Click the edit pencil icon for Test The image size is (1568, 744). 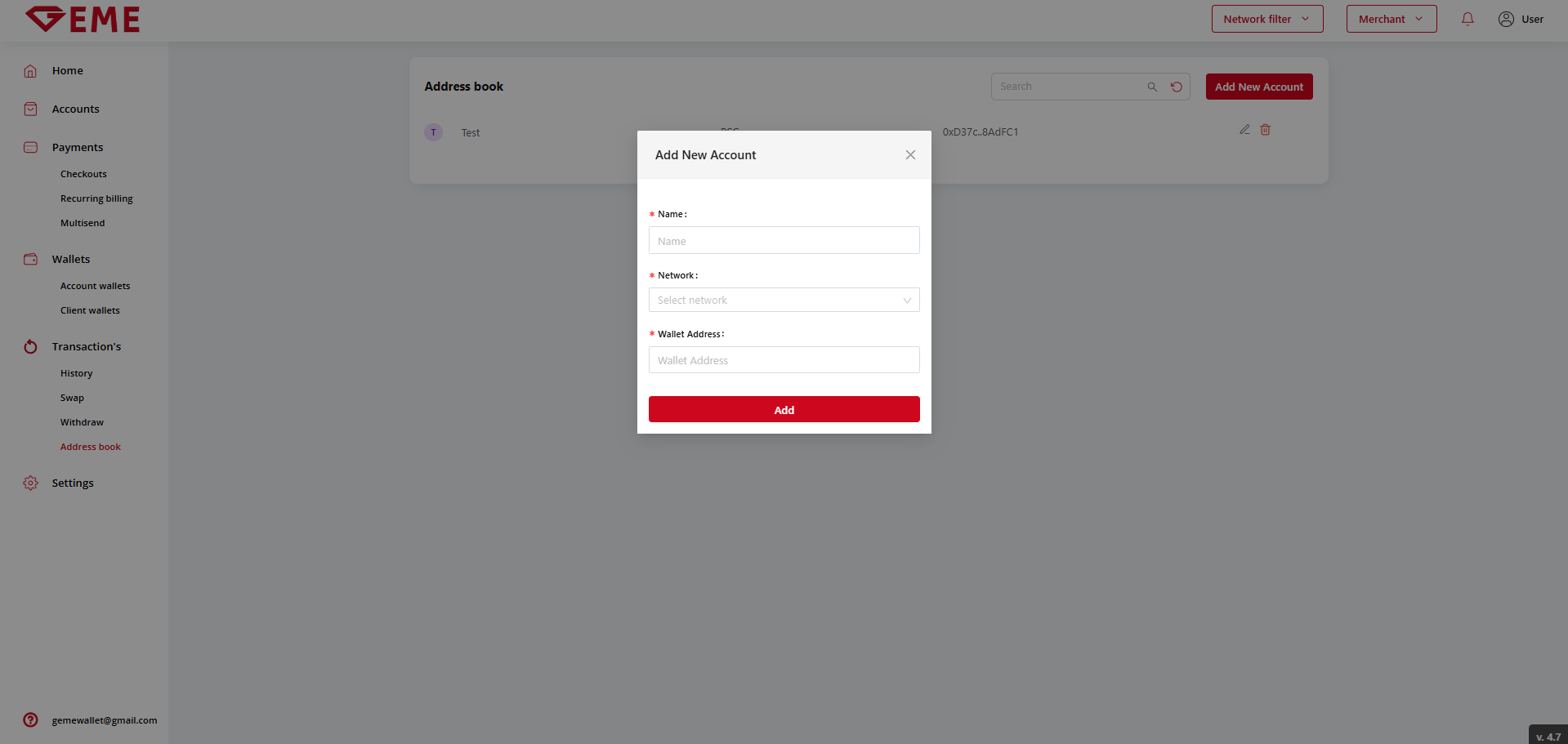[x=1244, y=130]
